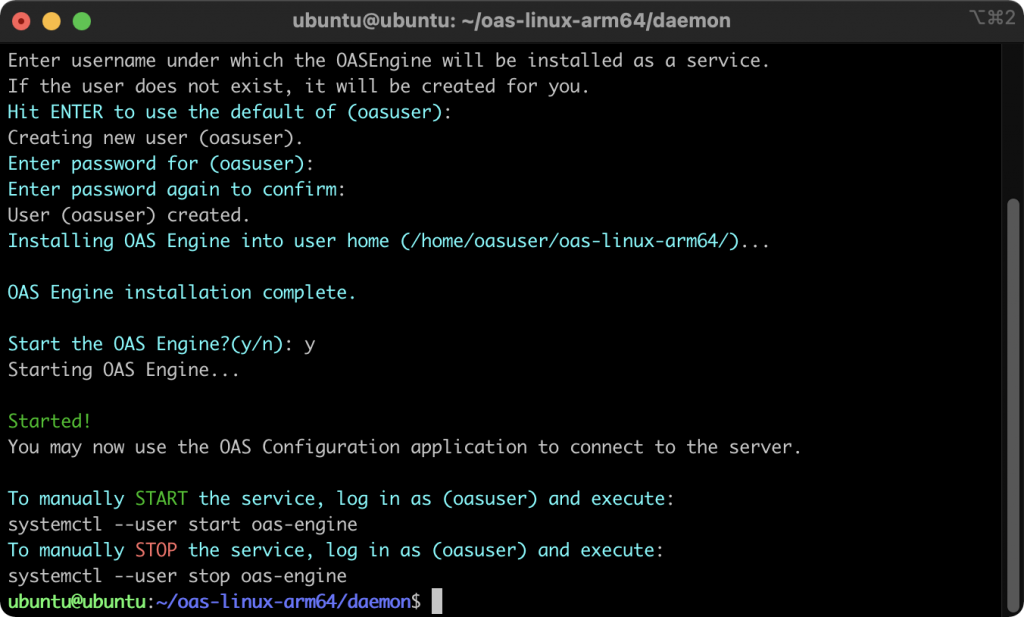1024x617 pixels.
Task: Click the "User (oasuser) created." line
Action: (129, 214)
